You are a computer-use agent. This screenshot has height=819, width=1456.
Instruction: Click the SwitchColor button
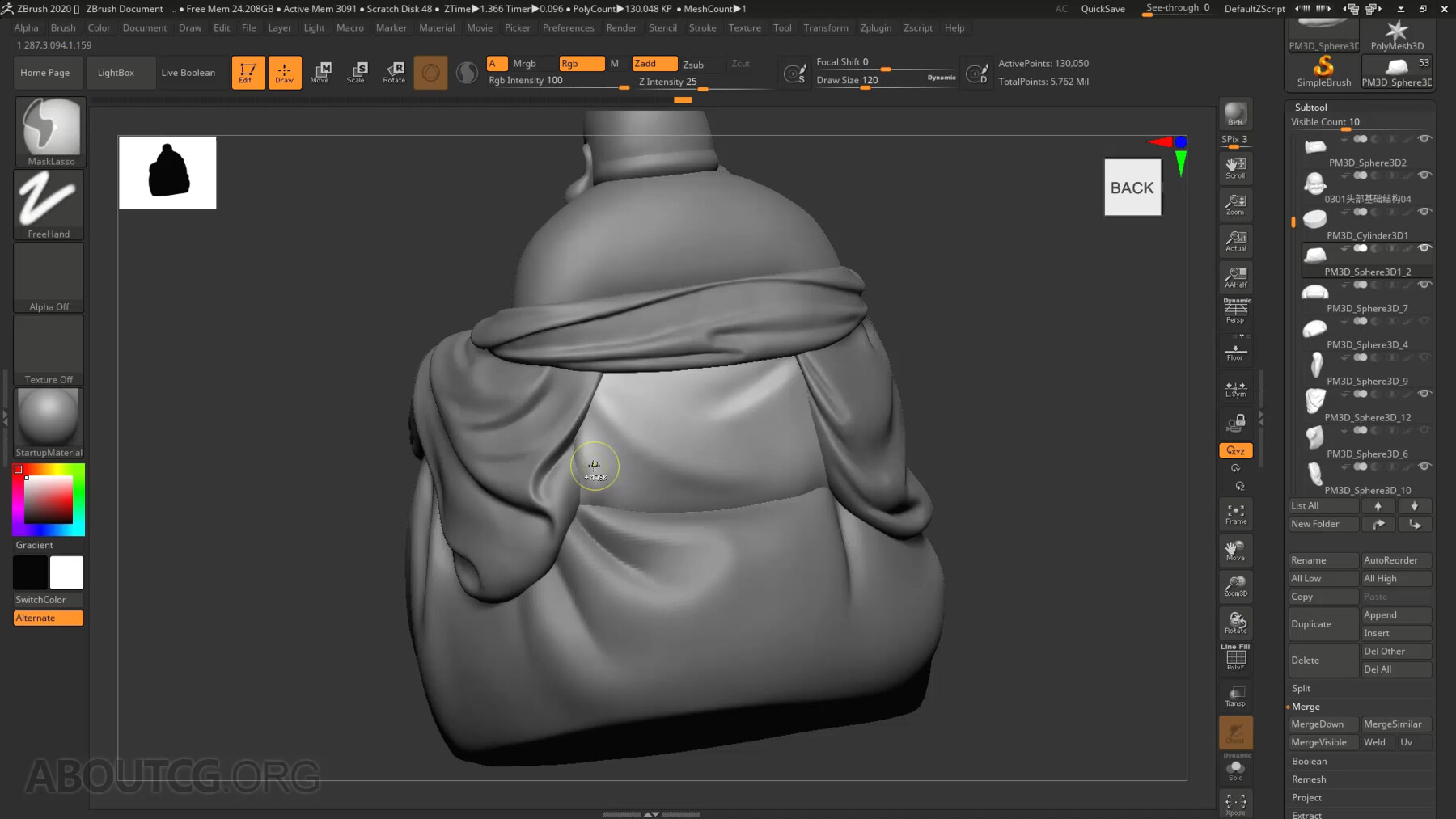pyautogui.click(x=49, y=600)
